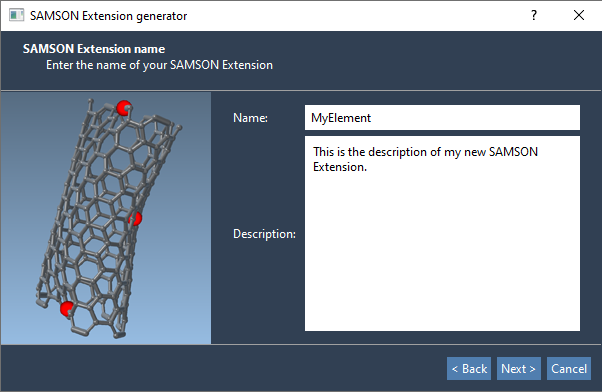
Task: Click the Name field containing MyElement
Action: (442, 117)
